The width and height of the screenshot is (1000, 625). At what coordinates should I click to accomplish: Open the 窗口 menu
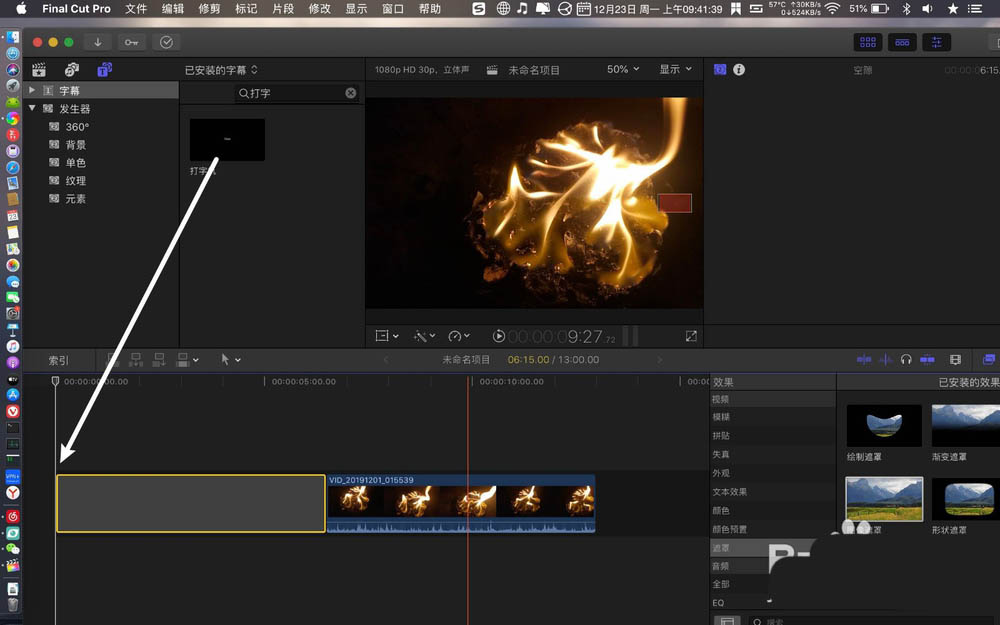pyautogui.click(x=393, y=8)
